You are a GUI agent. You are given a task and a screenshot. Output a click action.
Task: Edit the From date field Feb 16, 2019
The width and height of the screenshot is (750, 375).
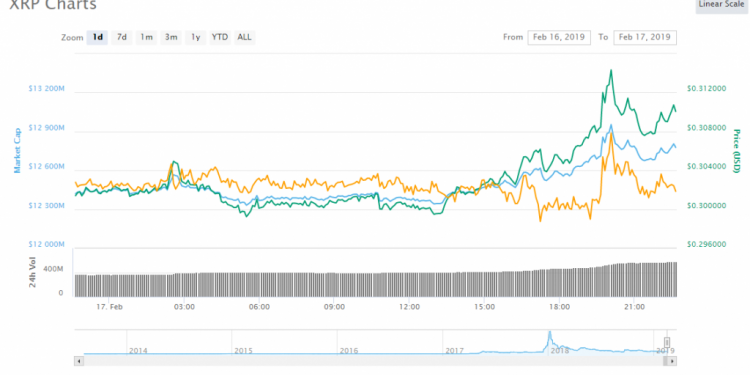(x=559, y=37)
